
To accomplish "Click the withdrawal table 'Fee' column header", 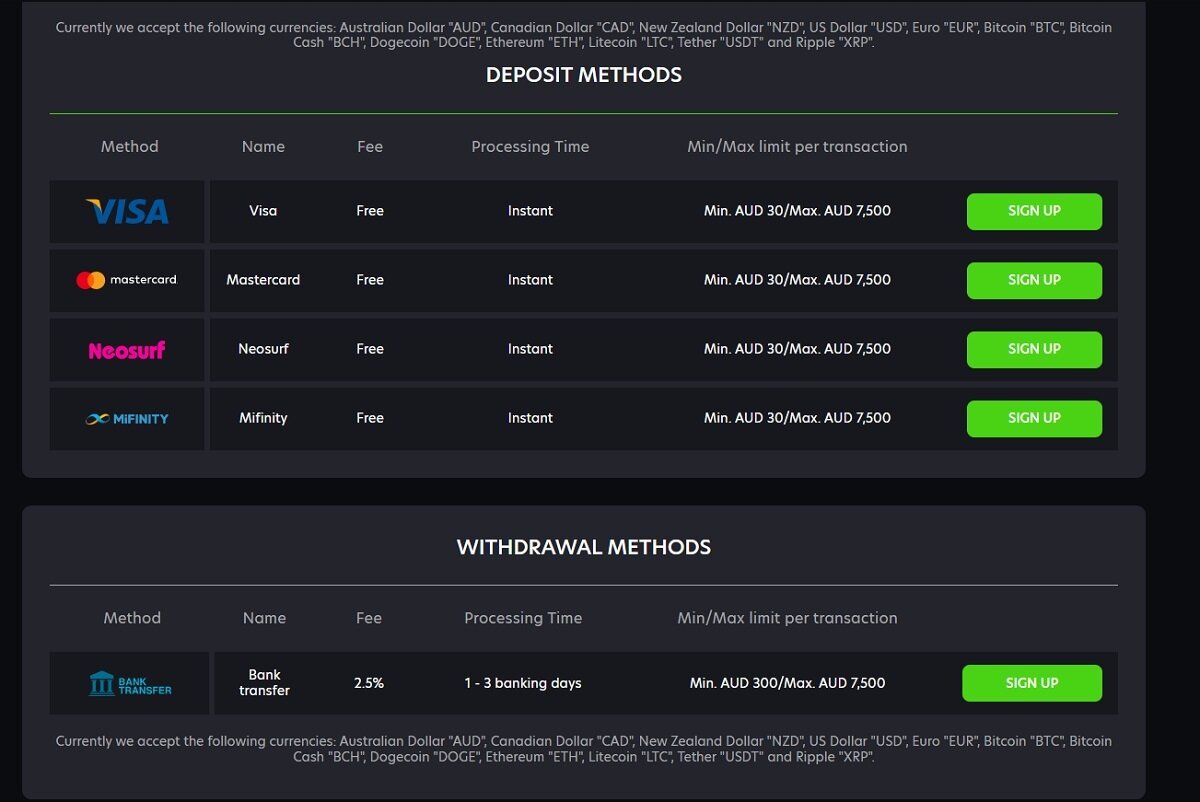I will pos(369,618).
